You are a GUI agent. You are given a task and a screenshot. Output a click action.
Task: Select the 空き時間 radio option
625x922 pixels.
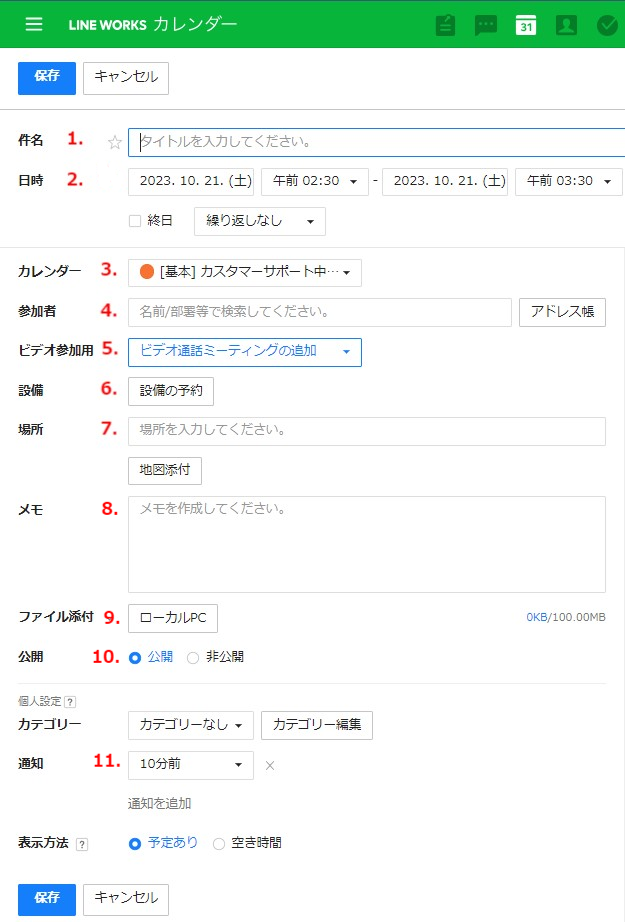(x=219, y=844)
